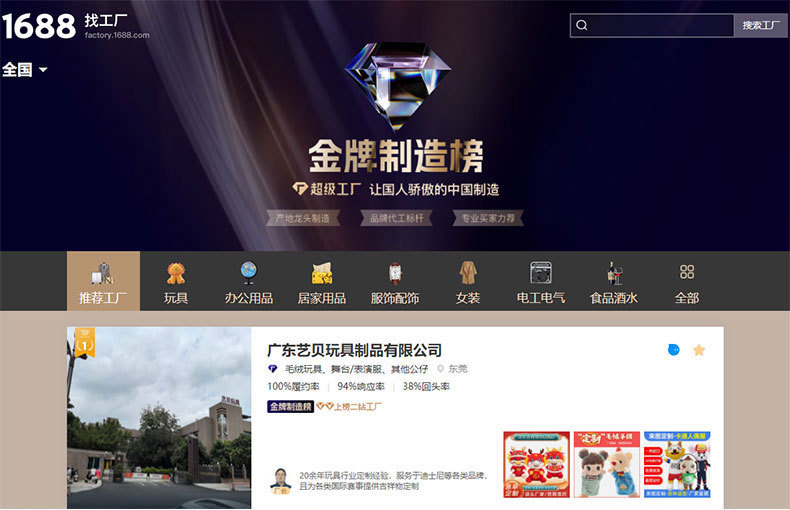The width and height of the screenshot is (790, 510).
Task: Open the 全部 categories tab
Action: [x=687, y=281]
